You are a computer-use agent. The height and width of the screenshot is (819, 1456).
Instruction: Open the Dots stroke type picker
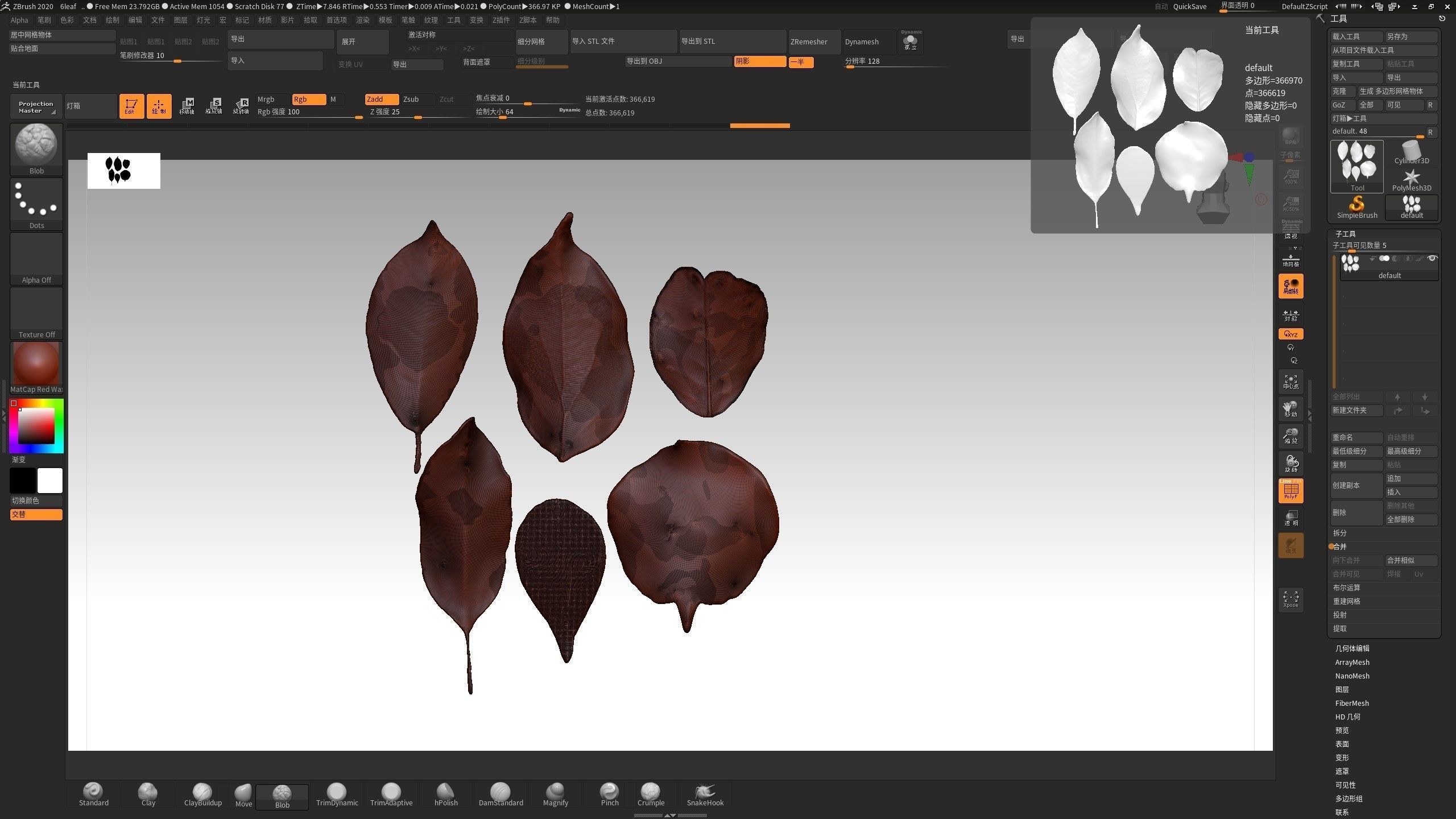click(36, 204)
